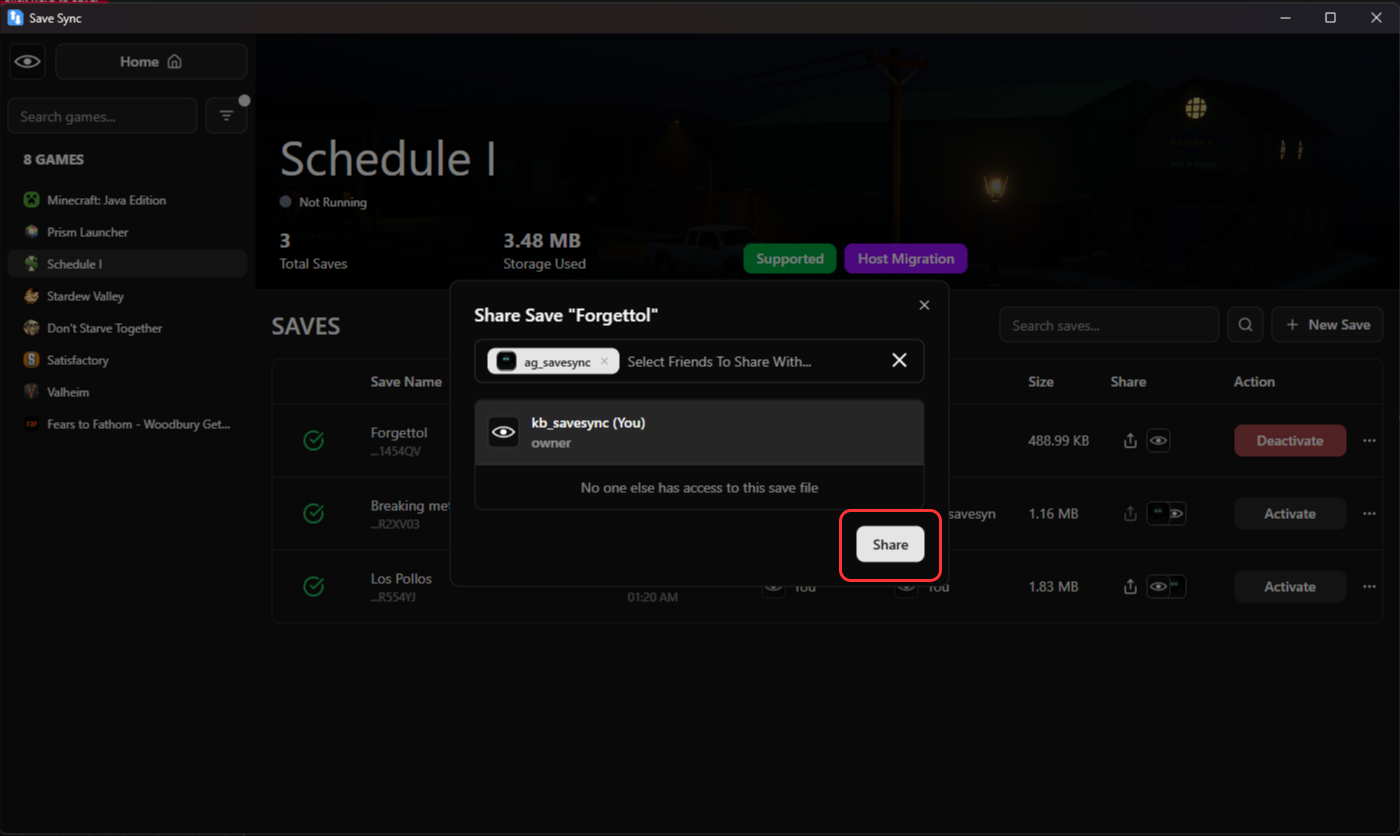Clear all selected friends with the X

pyautogui.click(x=899, y=360)
